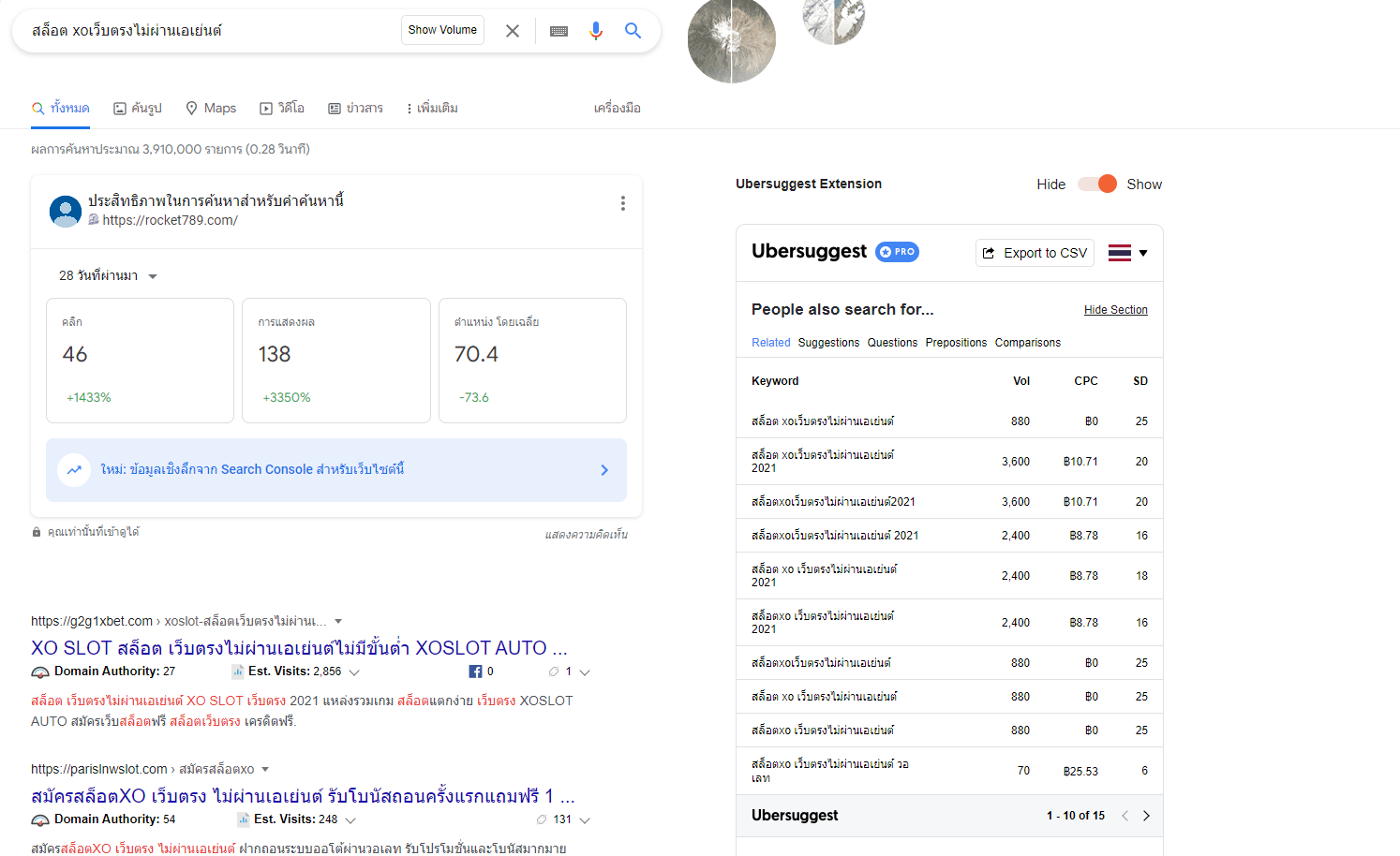
Task: Click the '1 - 10 of 15' pagination text
Action: [x=1076, y=816]
